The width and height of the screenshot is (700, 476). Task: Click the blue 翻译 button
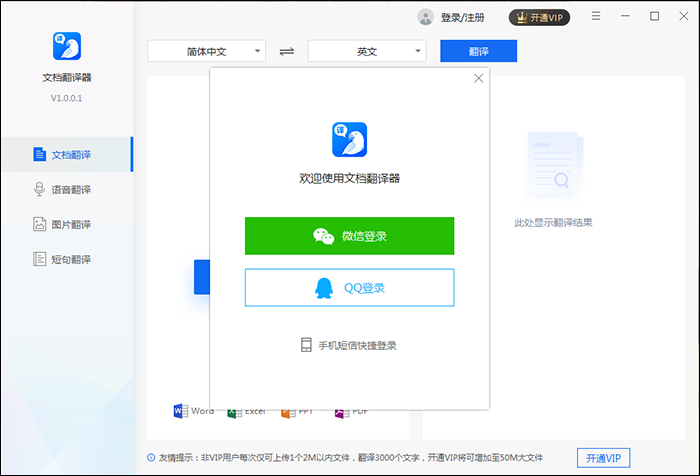coord(479,51)
